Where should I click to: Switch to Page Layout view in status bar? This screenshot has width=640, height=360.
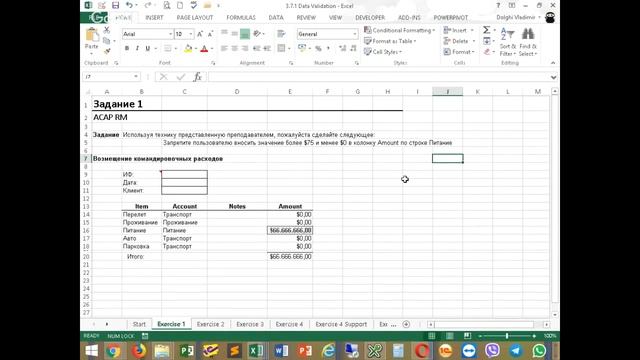(x=449, y=336)
